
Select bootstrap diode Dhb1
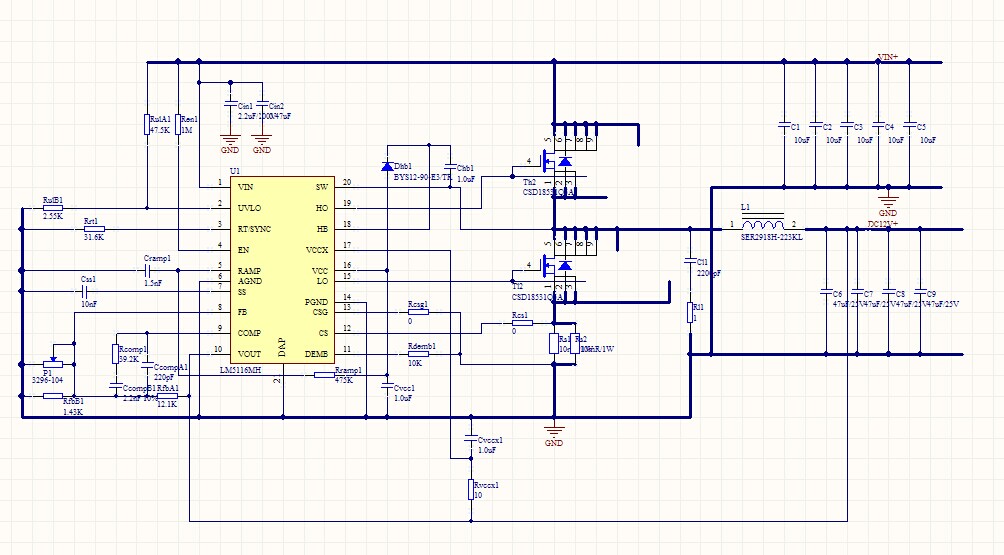coord(387,166)
